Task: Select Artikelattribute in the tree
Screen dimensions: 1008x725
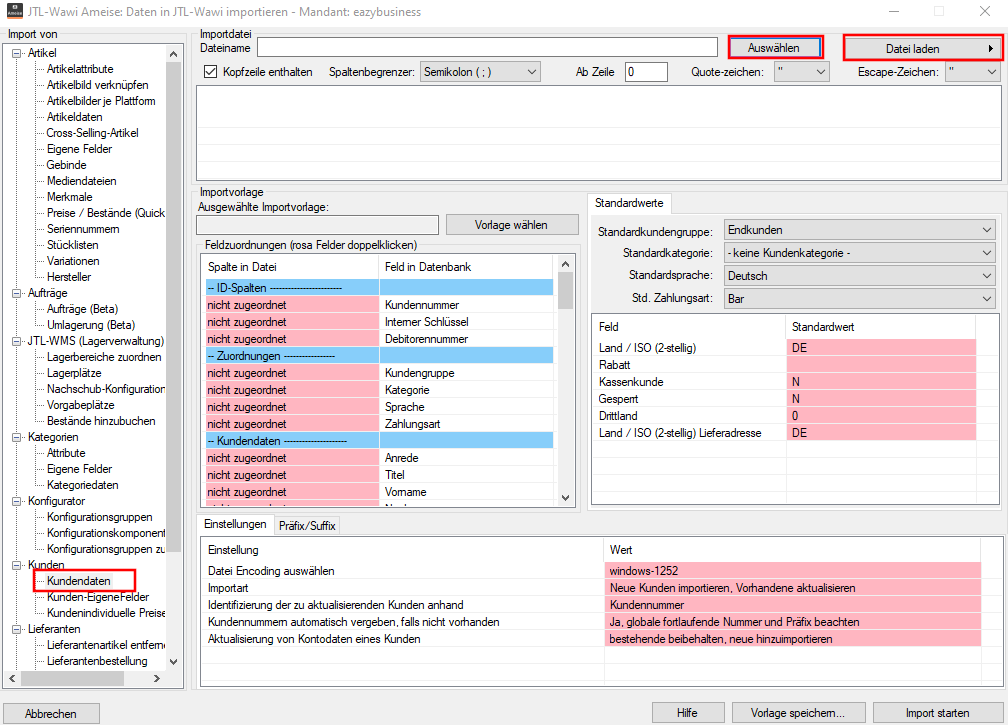Action: coord(80,69)
